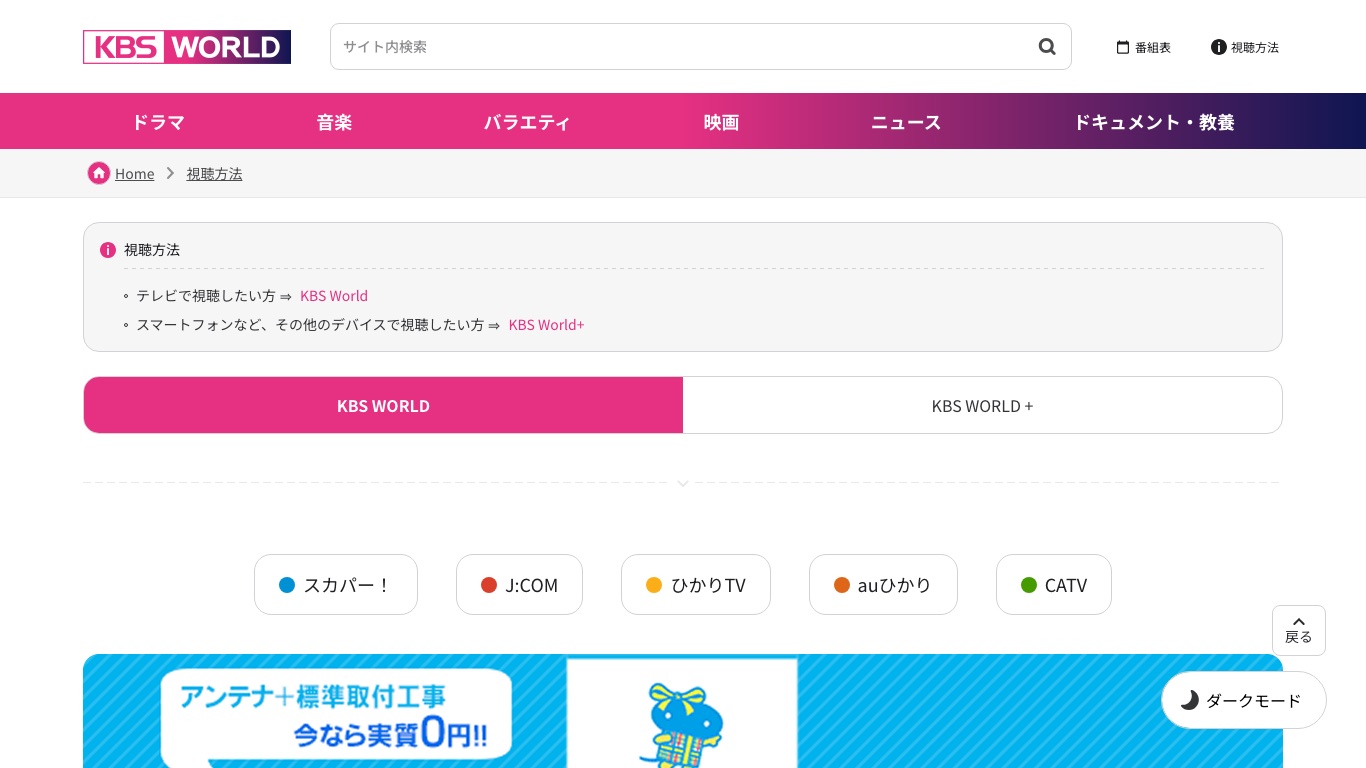Click the 視聴方法 breadcrumb link
Screen dimensions: 1366x768
214,174
